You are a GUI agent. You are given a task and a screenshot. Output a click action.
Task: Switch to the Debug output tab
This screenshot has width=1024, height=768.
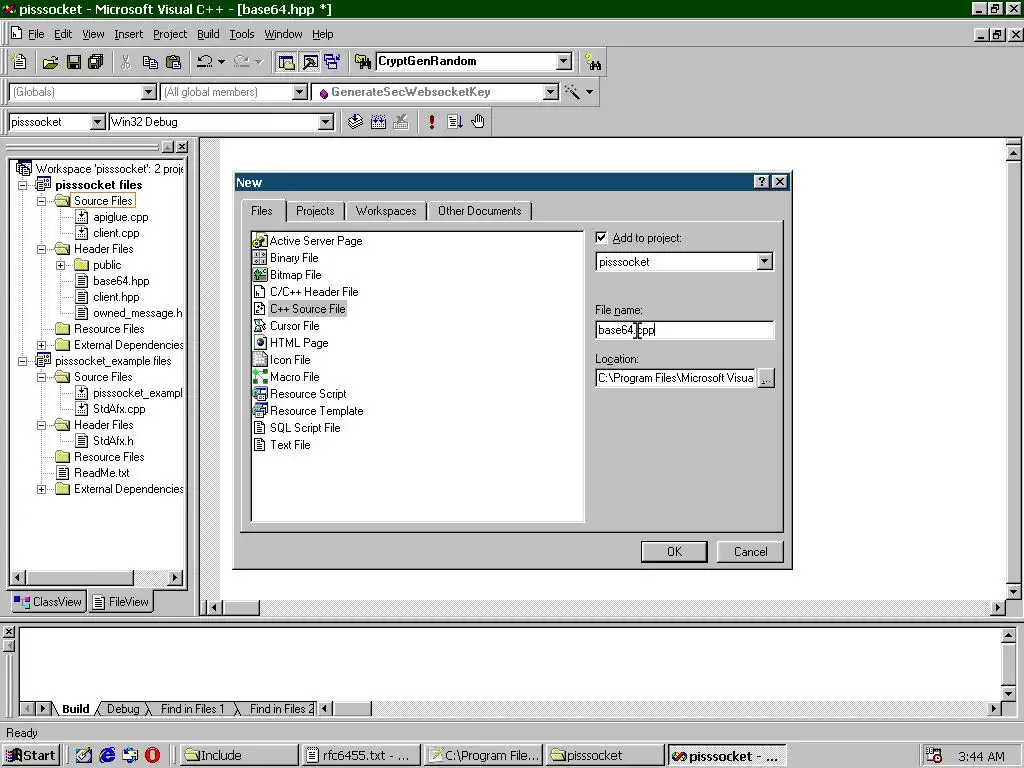pyautogui.click(x=123, y=709)
